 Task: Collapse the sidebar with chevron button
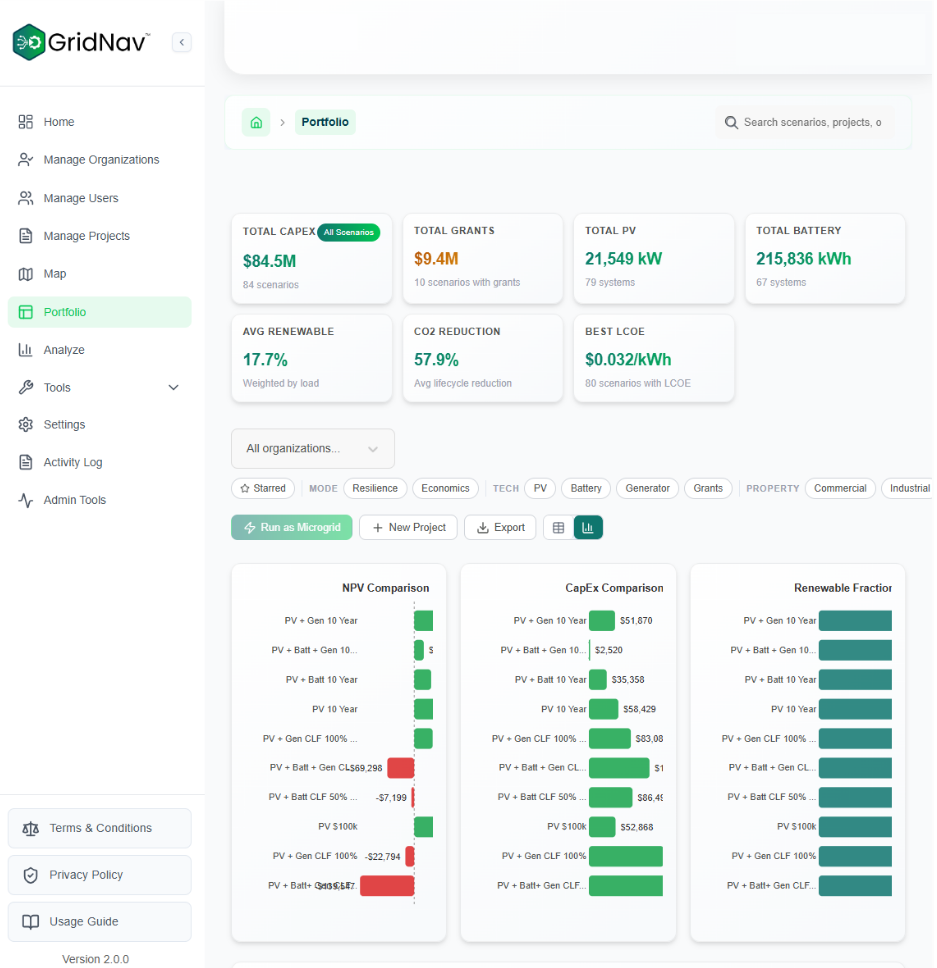tap(181, 42)
